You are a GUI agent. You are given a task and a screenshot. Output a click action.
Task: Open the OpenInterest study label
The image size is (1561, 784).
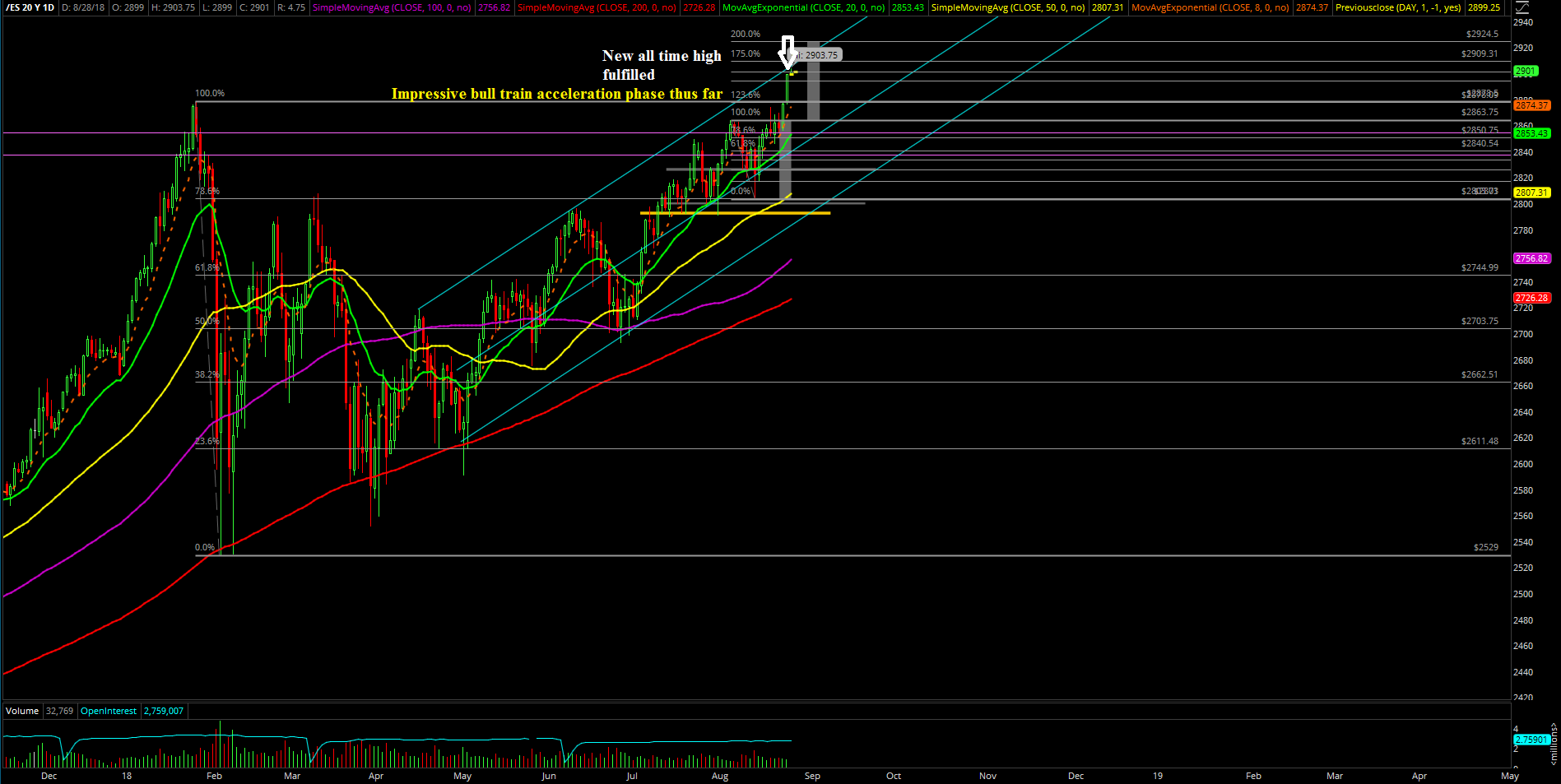pos(109,711)
